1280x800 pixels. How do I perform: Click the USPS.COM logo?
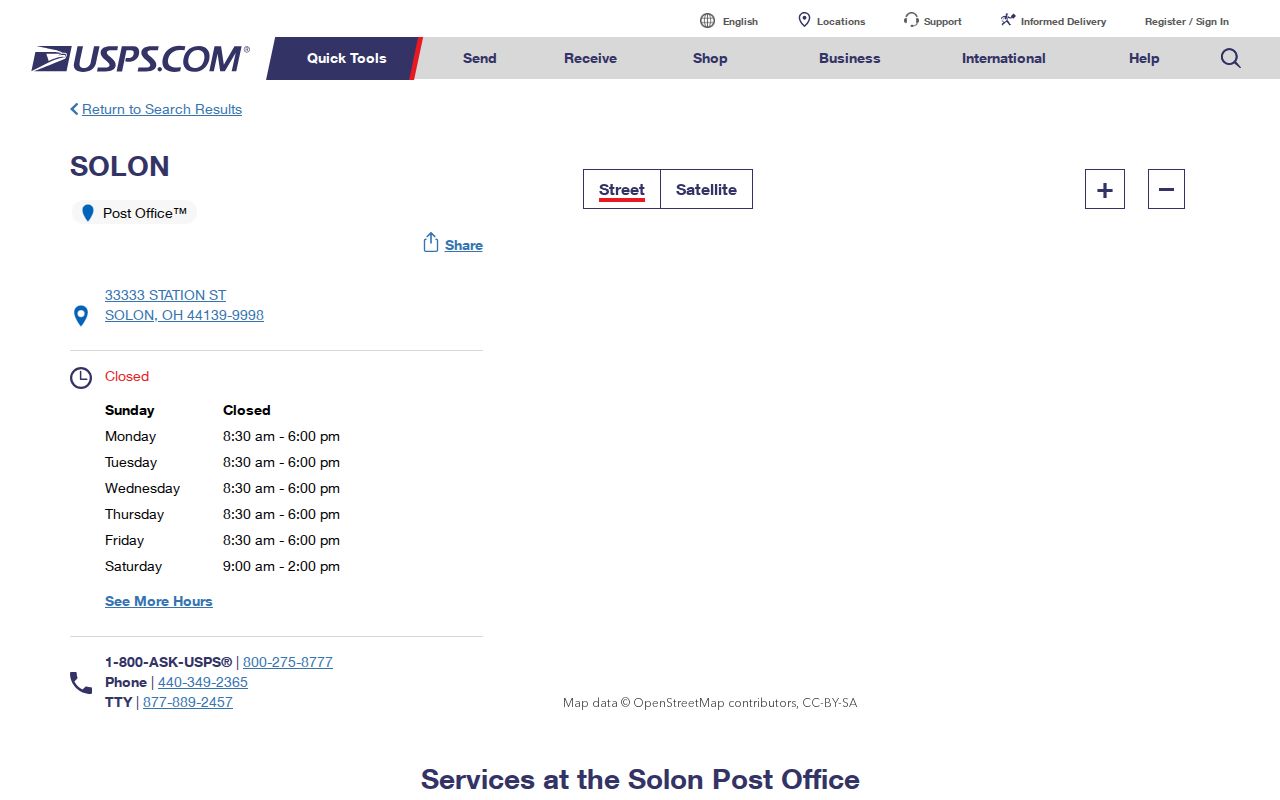point(140,58)
